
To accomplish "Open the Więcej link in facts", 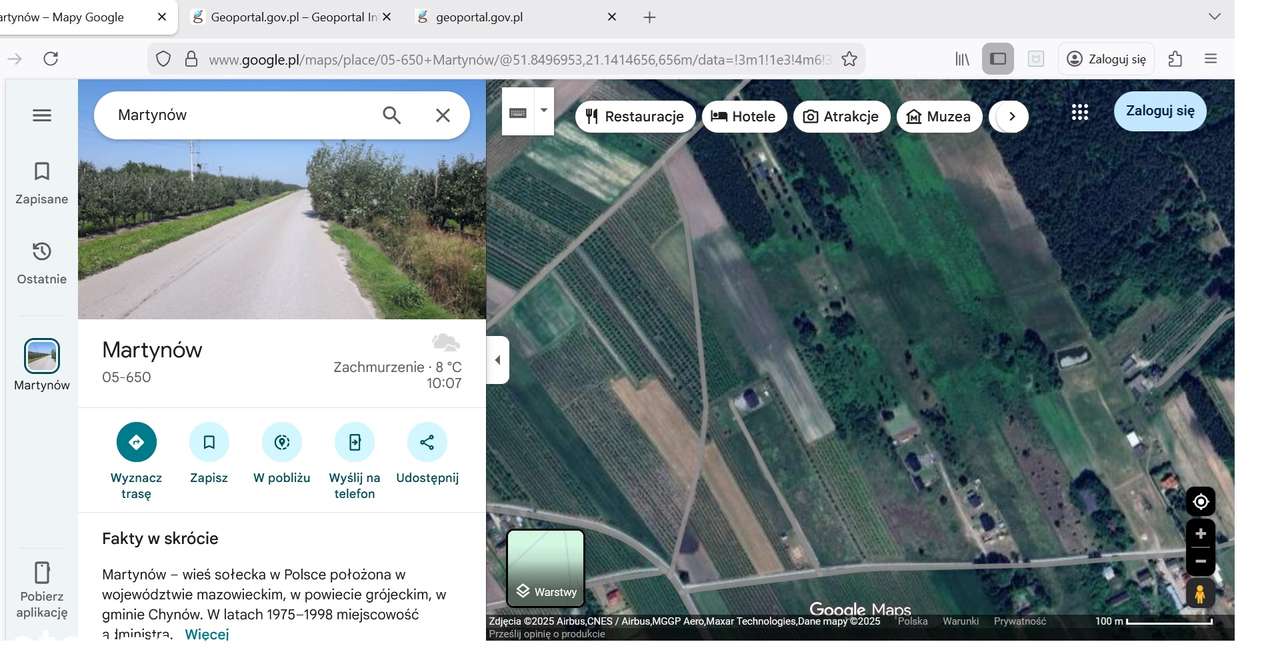I will 207,634.
